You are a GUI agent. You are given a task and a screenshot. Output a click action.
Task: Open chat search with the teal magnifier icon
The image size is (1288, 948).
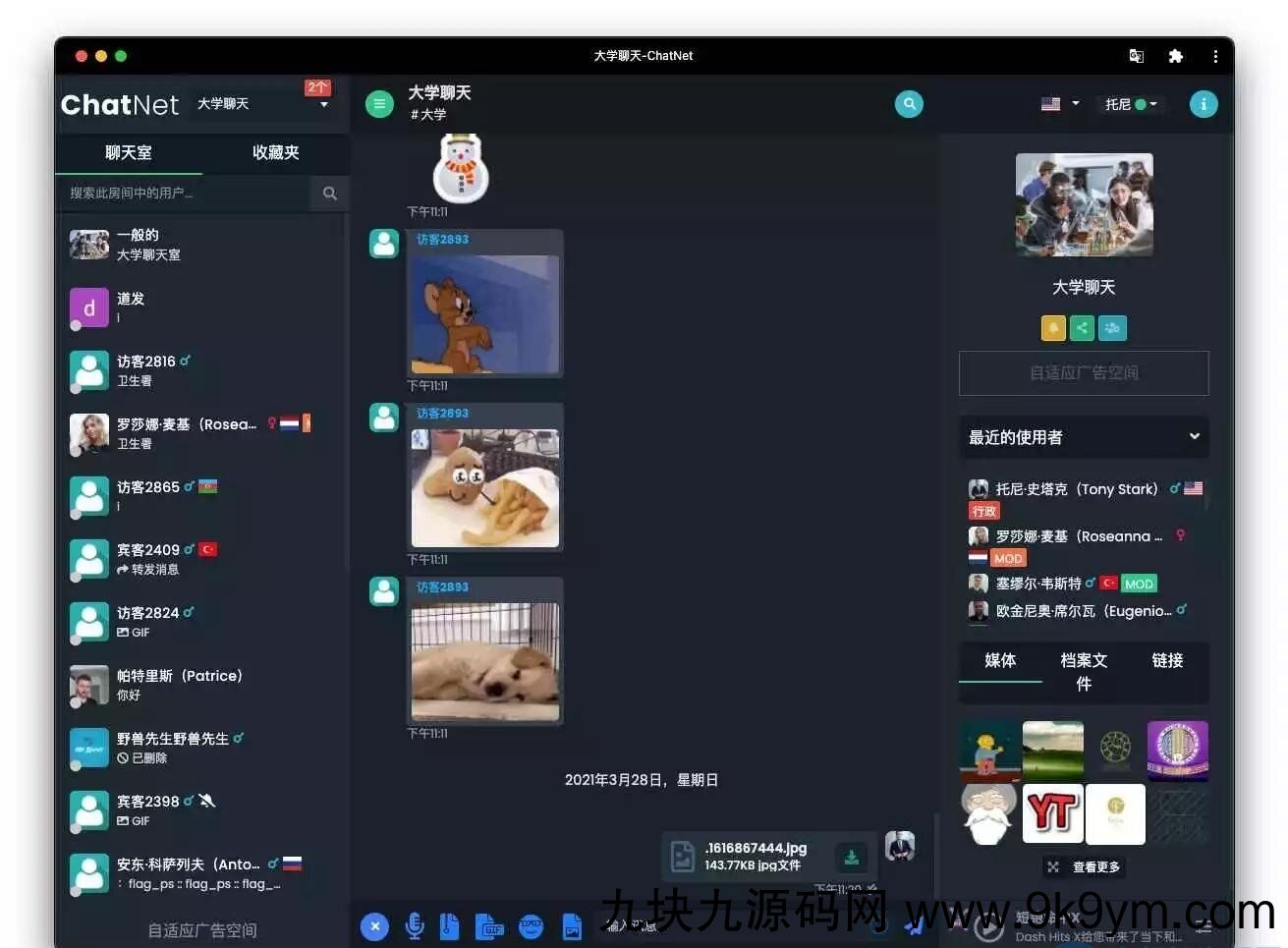(909, 104)
